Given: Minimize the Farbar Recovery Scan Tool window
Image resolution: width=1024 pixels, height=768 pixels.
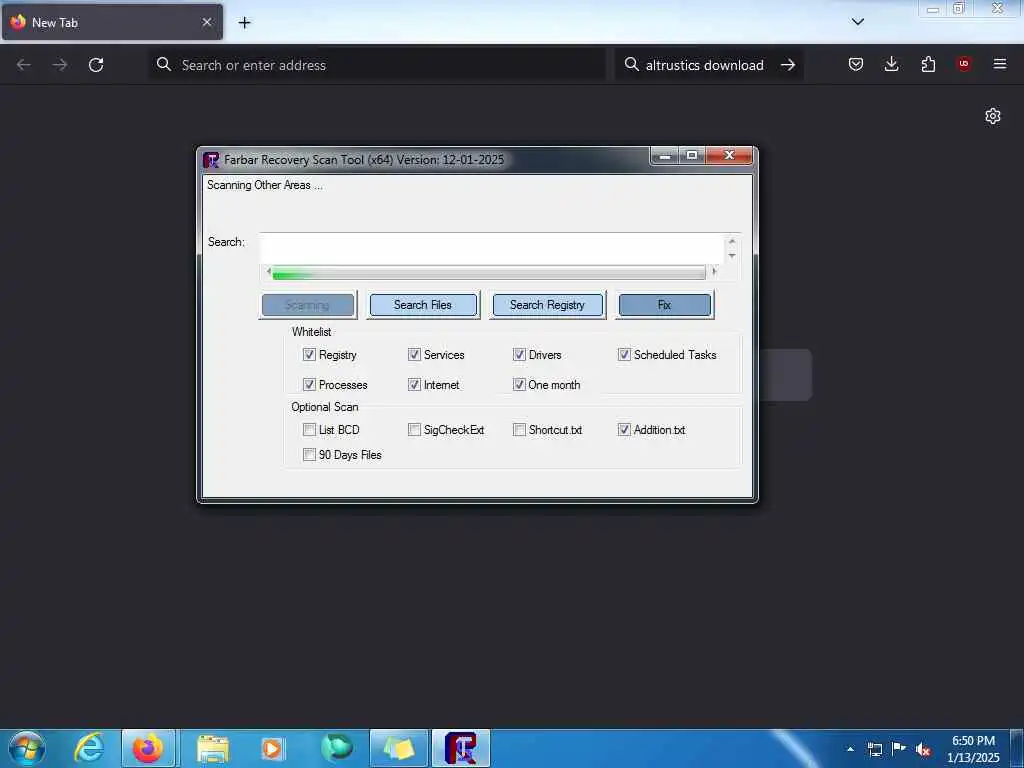Looking at the screenshot, I should pyautogui.click(x=665, y=155).
